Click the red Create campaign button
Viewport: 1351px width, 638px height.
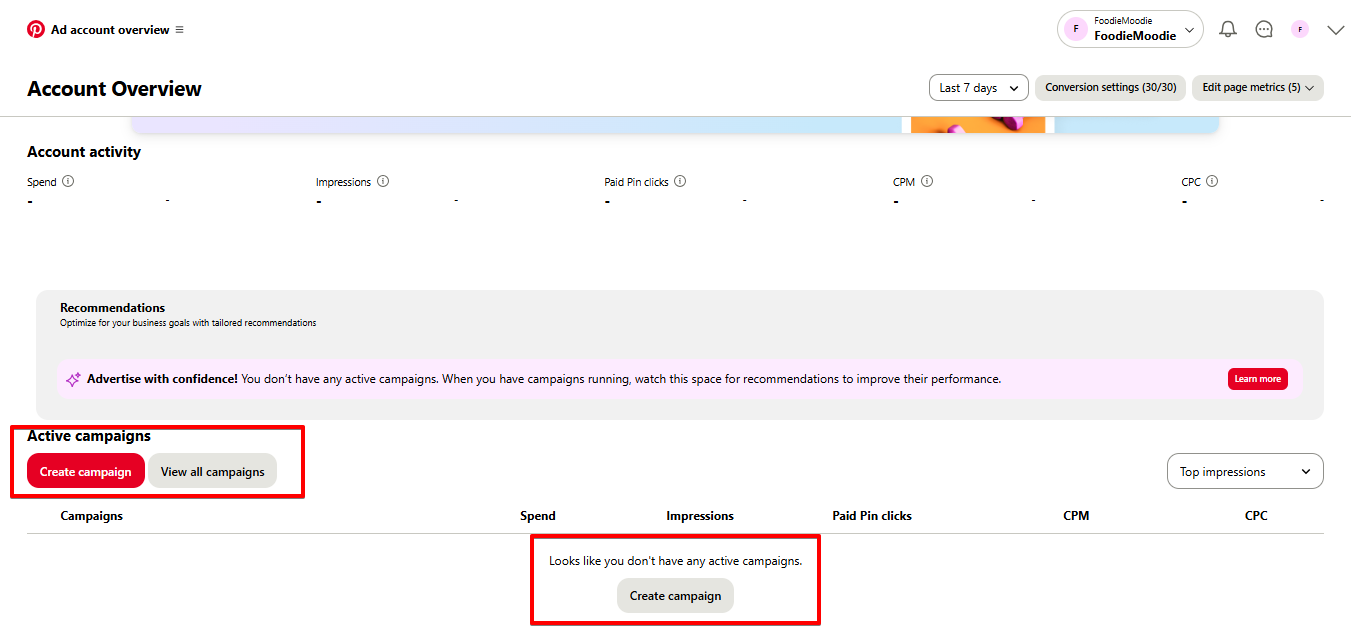[x=86, y=472]
